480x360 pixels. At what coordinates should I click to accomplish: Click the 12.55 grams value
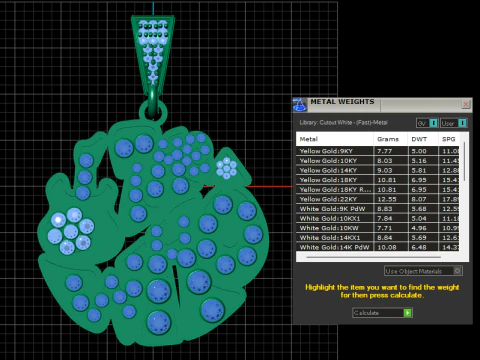pos(387,199)
